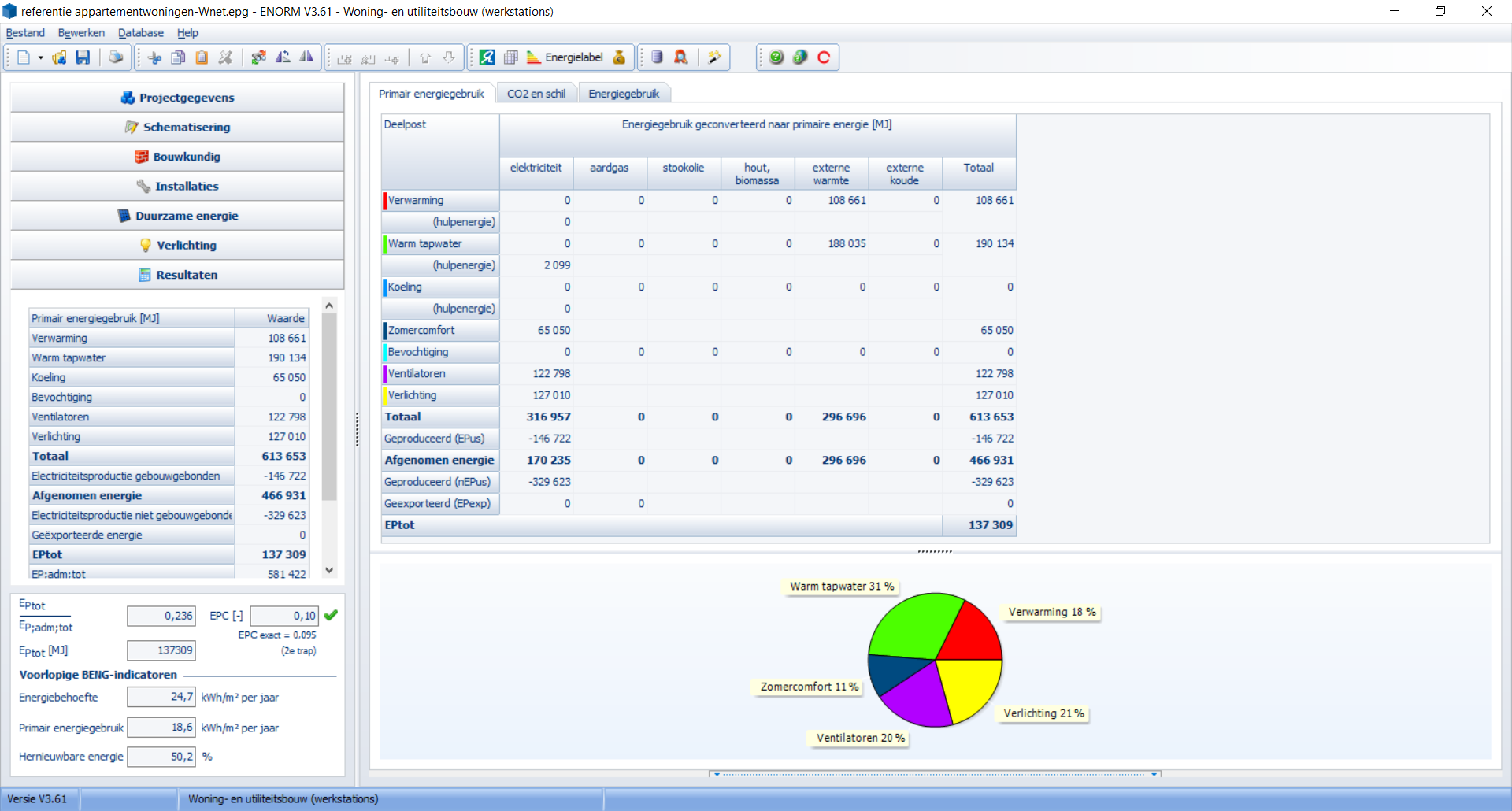
Task: Open the new file dropdown arrow
Action: 40,57
